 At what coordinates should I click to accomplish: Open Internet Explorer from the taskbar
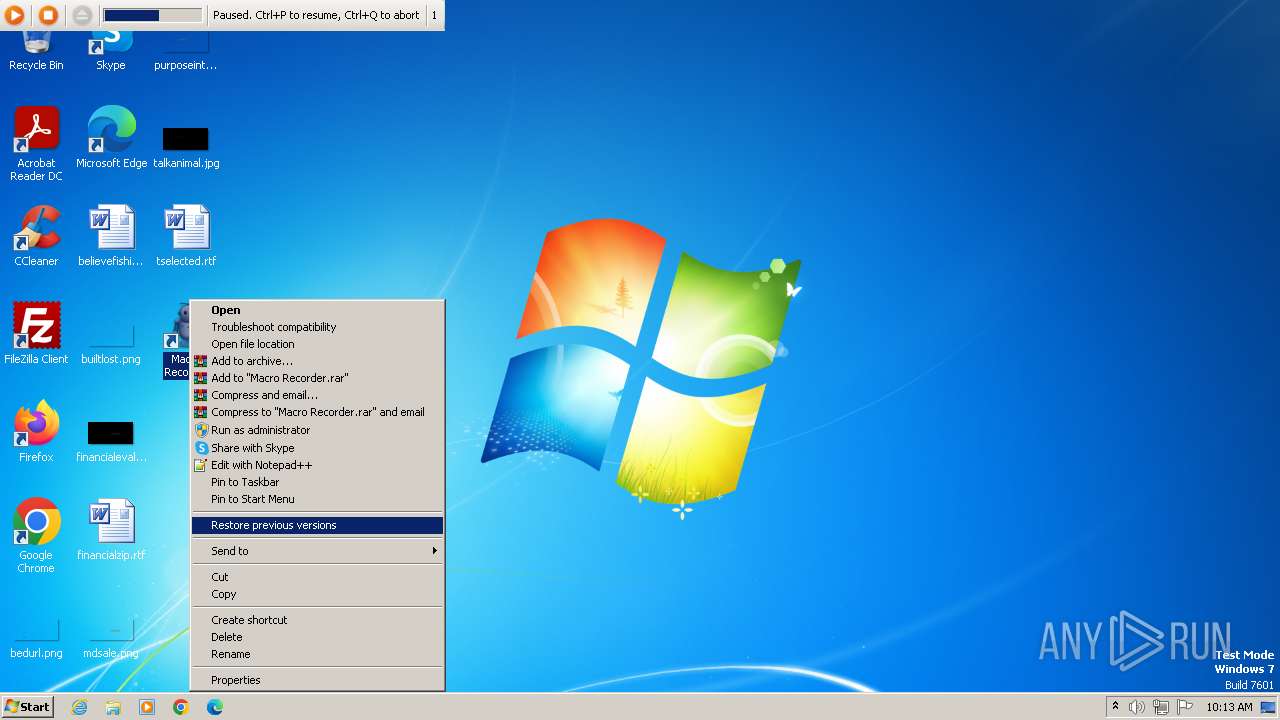coord(79,707)
